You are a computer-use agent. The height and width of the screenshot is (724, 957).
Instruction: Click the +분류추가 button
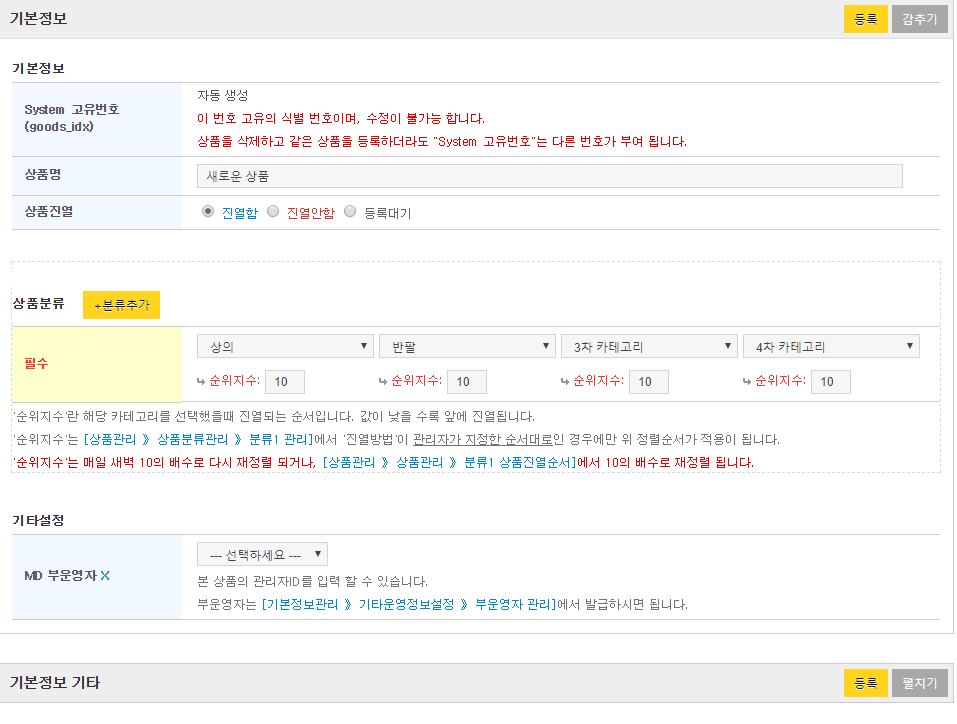(121, 305)
